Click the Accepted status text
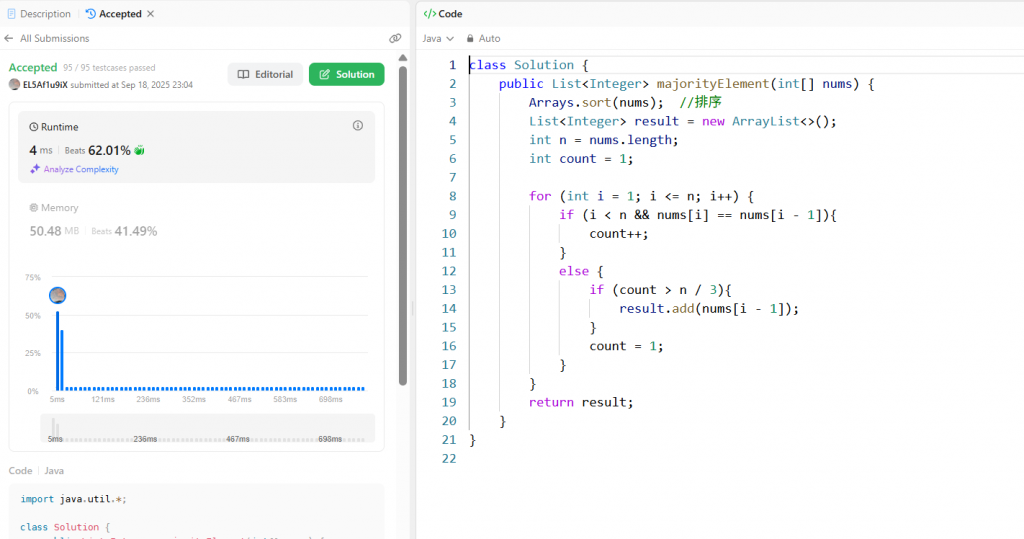This screenshot has width=1024, height=539. pyautogui.click(x=33, y=67)
